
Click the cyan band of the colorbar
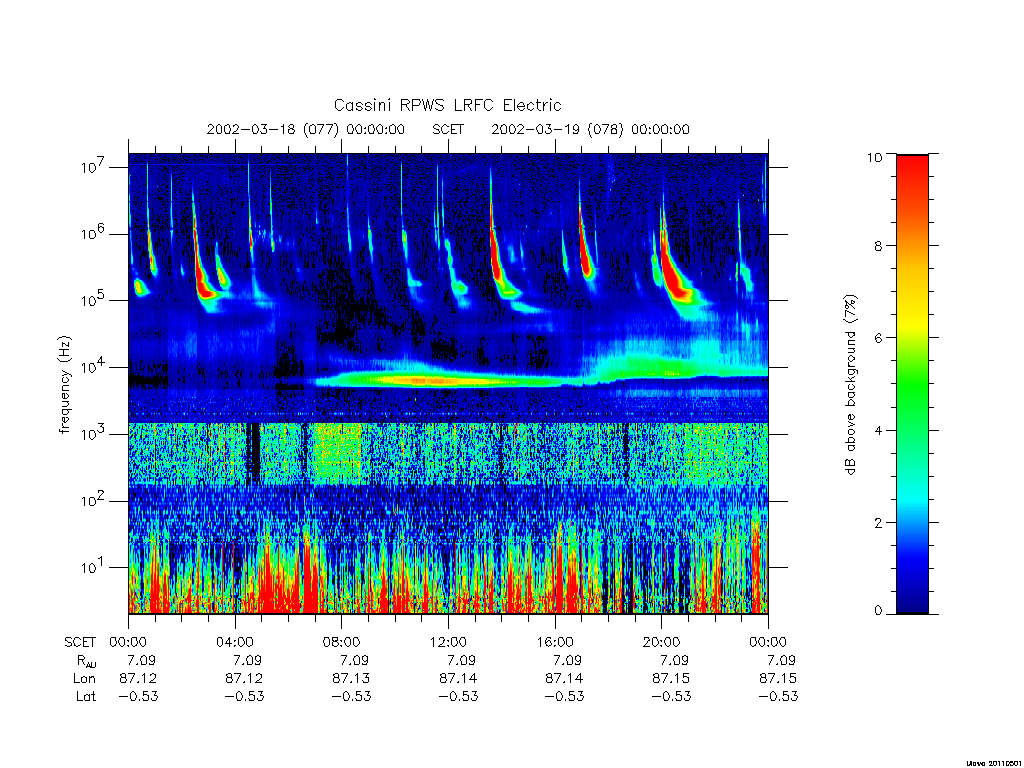click(912, 500)
